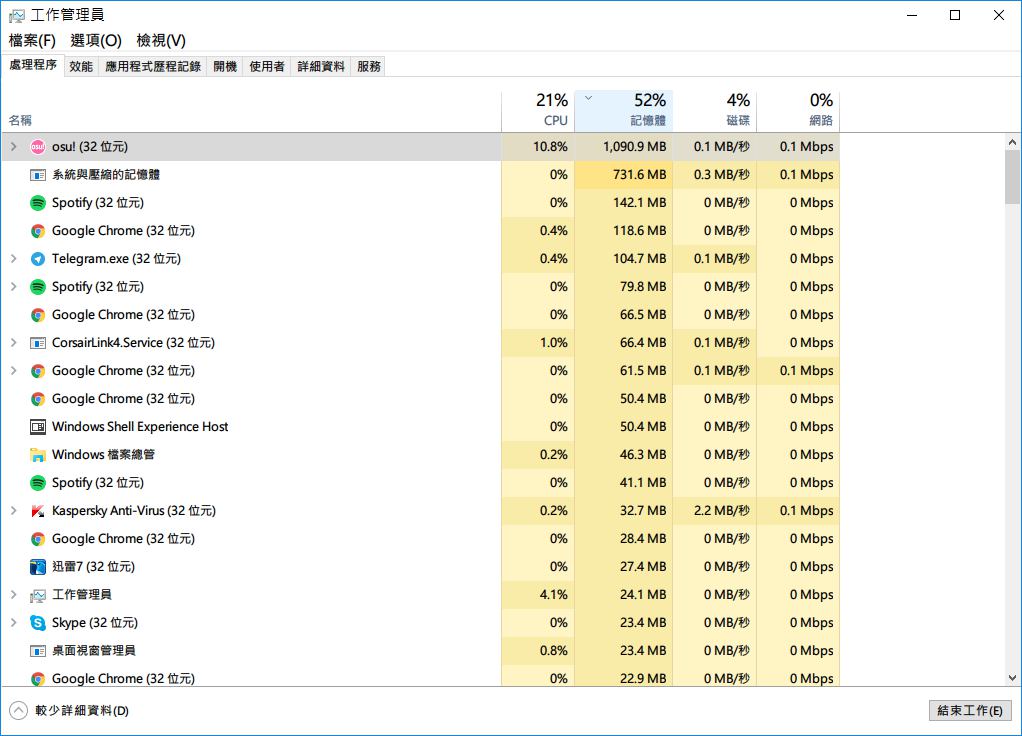This screenshot has width=1022, height=736.
Task: Expand the Telegram.exe process group
Action: coord(13,259)
